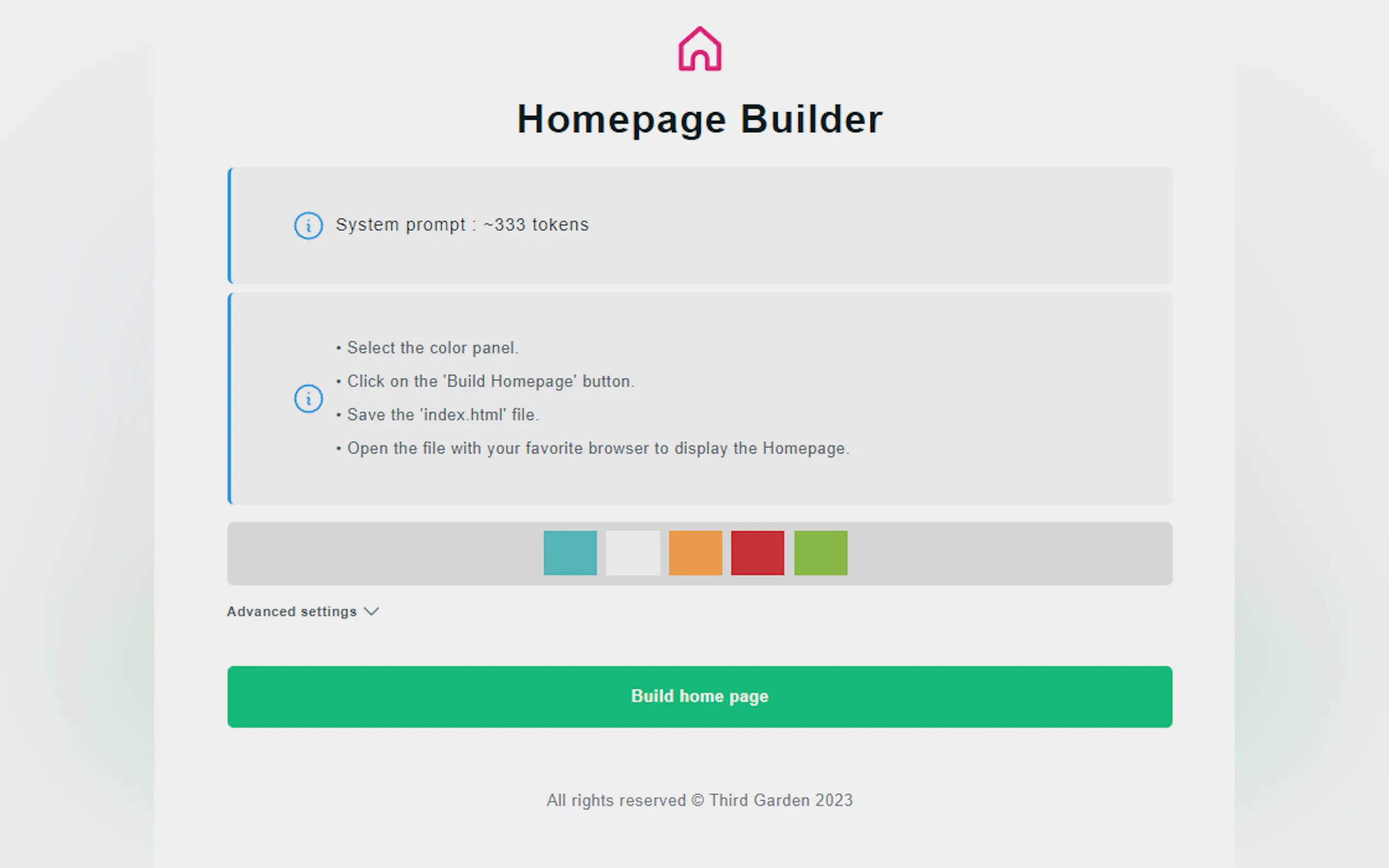Click the 'Select the color panel' instruction
The image size is (1389, 868).
pyautogui.click(x=433, y=348)
